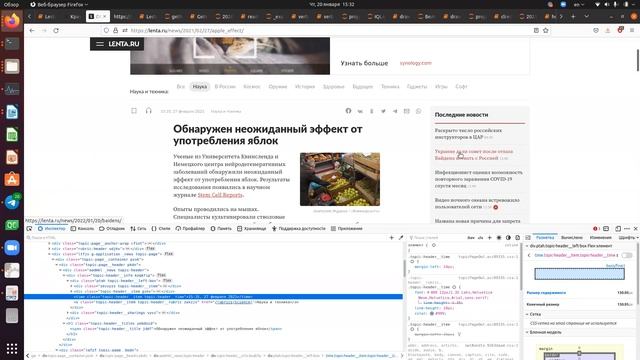Screen dimensions: 640x360
Task: Click the bookmark star in address bar
Action: pos(546,31)
